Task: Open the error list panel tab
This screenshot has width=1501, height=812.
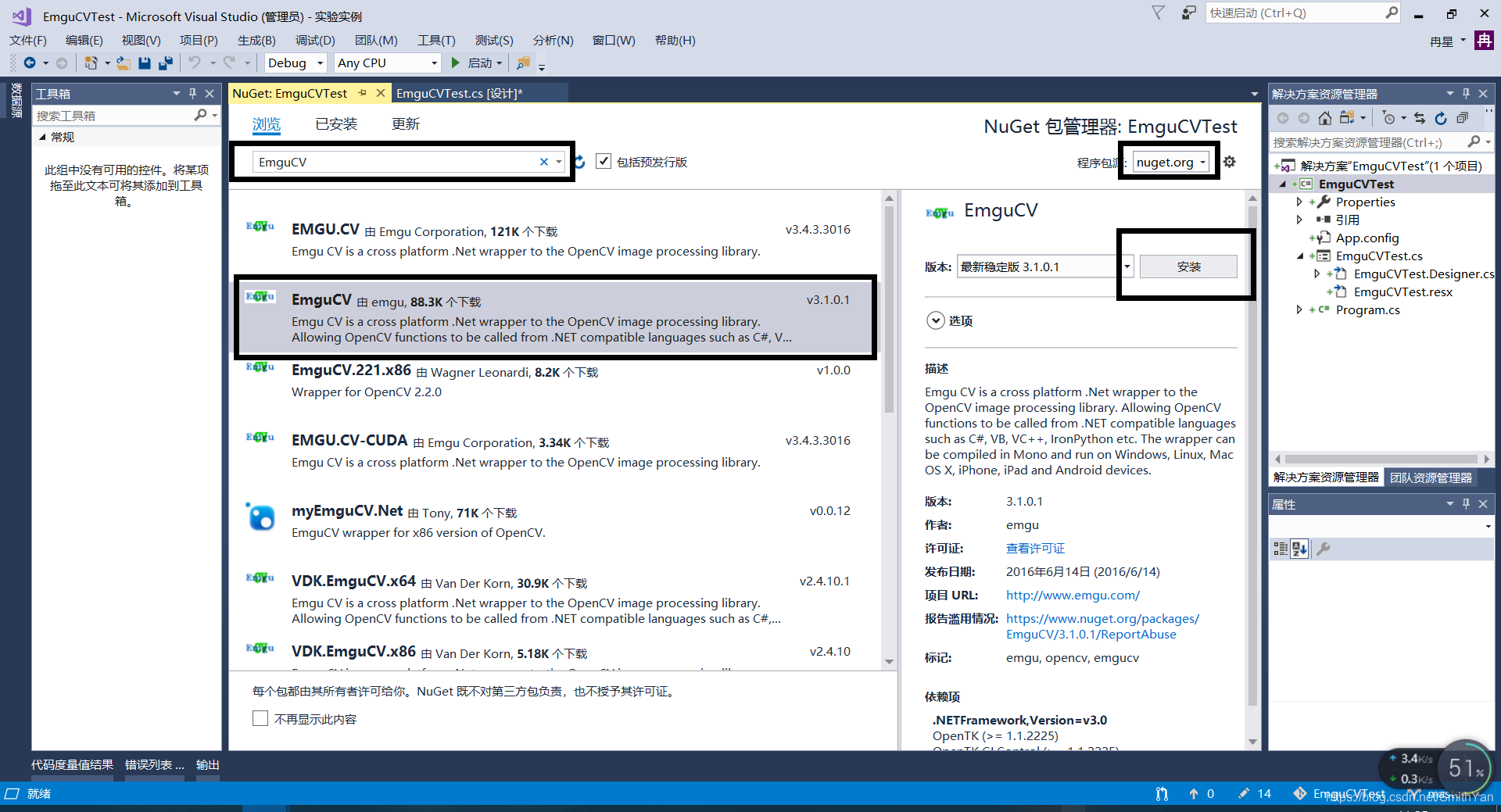Action: 155,765
